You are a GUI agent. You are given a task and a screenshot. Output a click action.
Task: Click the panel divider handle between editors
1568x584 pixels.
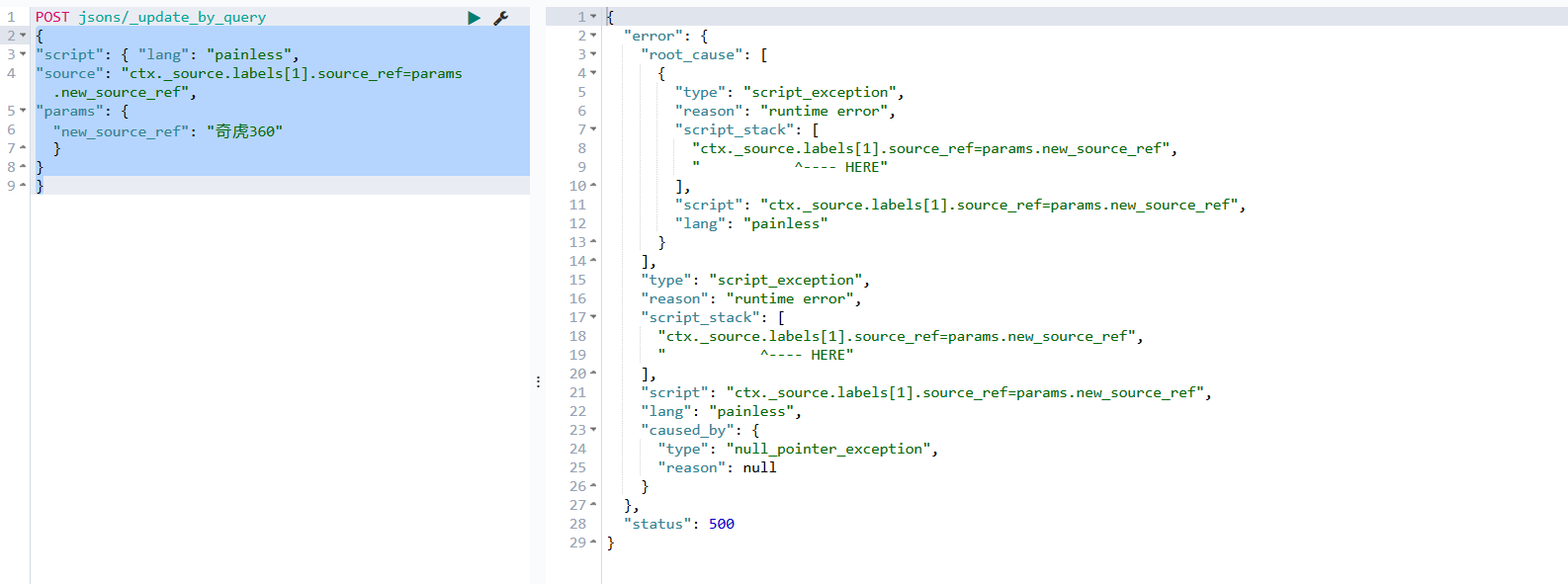tap(538, 381)
